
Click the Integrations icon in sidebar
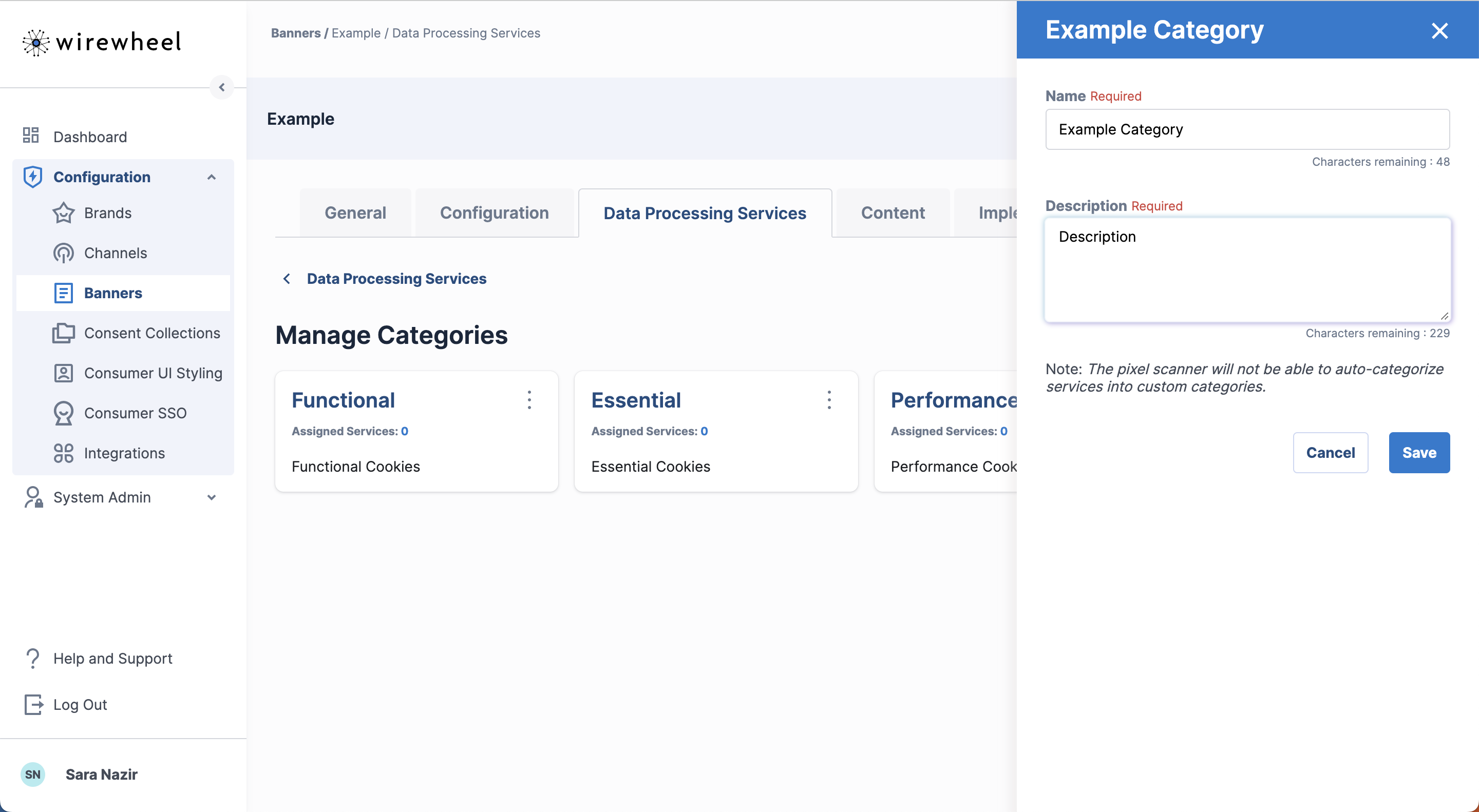(63, 453)
